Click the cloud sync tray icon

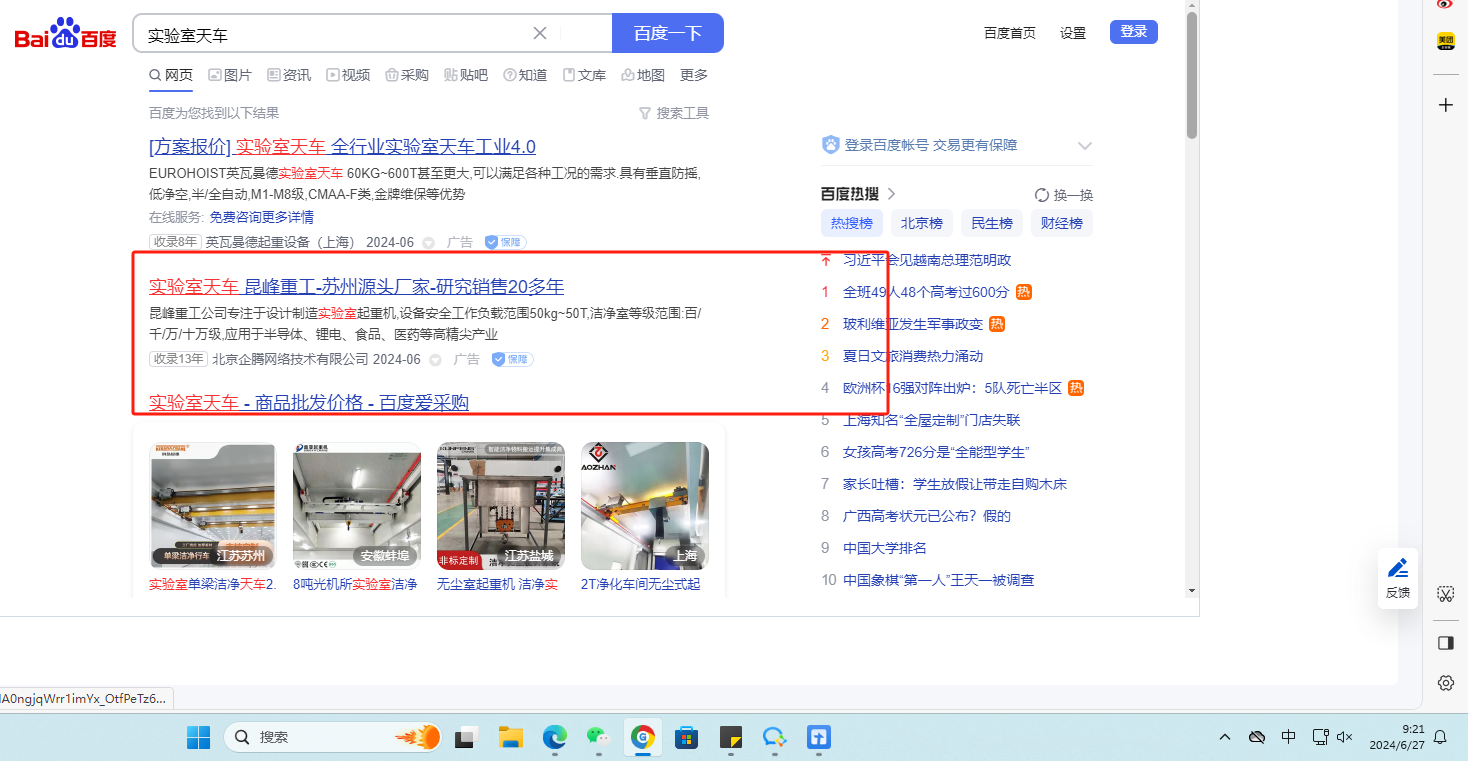pos(1257,737)
